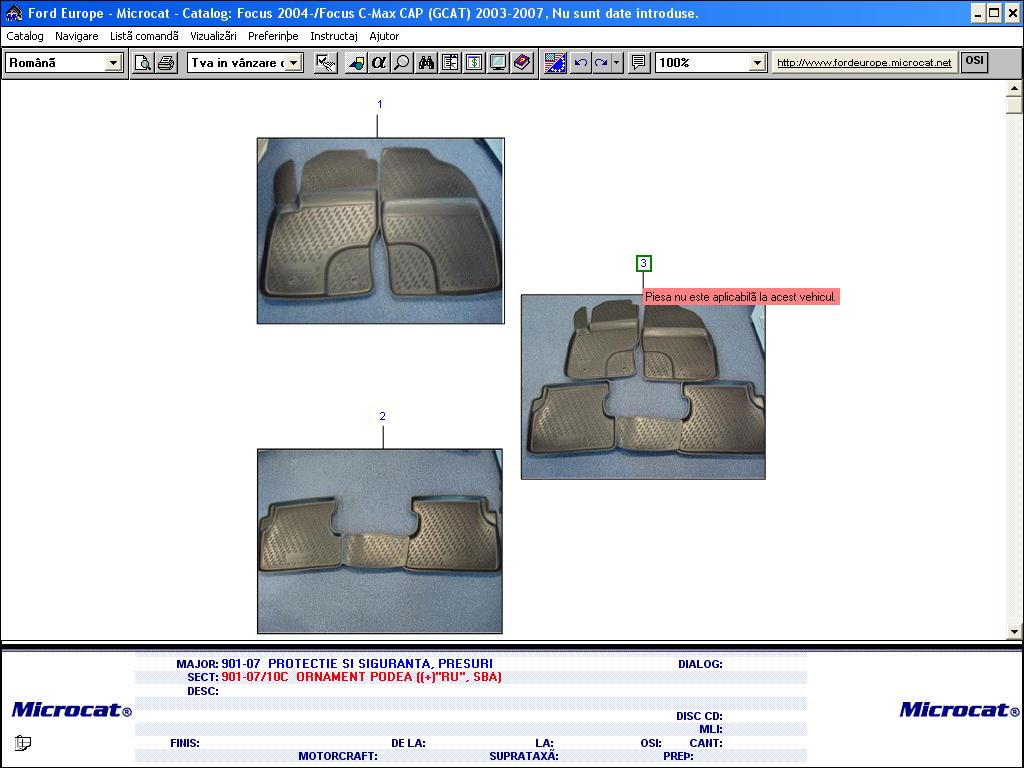The width and height of the screenshot is (1024, 768).
Task: Click the speech bubble notes icon
Action: 639,63
